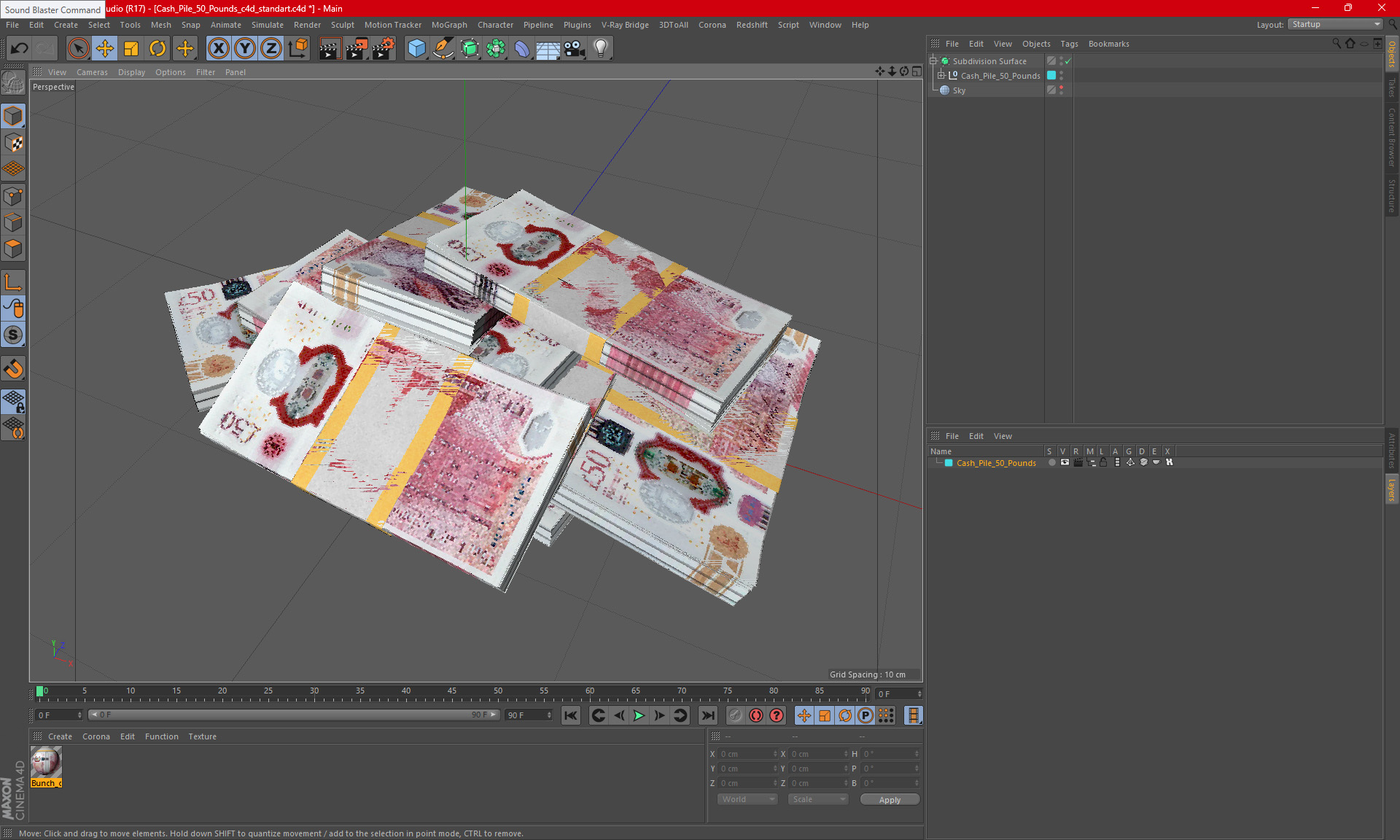Open viewport Display menu
1400x840 pixels.
131,72
